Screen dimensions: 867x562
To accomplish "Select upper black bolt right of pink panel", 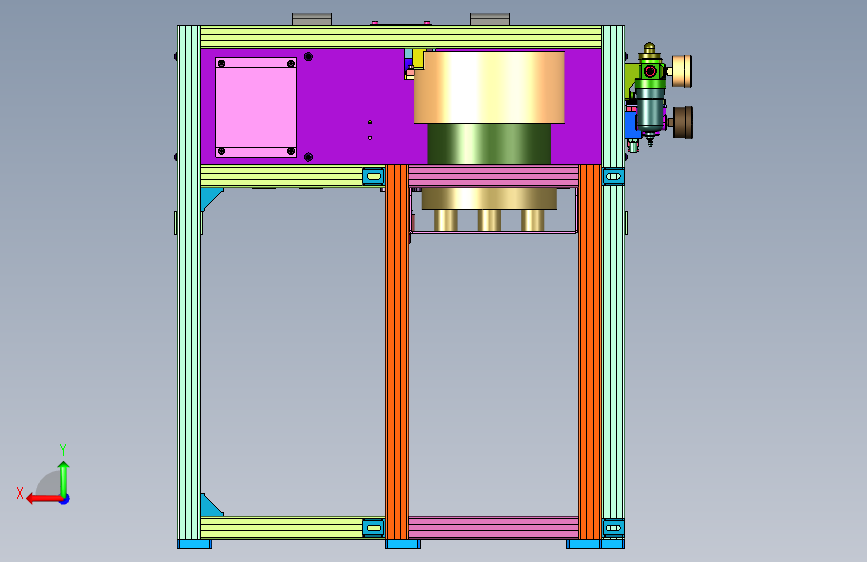I will [309, 56].
